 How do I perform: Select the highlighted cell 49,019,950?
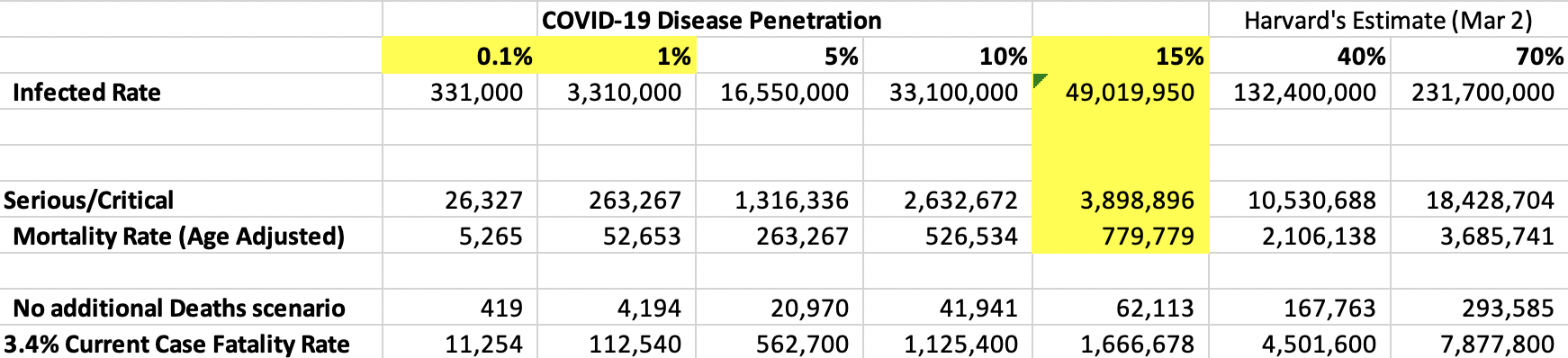[x=1121, y=92]
